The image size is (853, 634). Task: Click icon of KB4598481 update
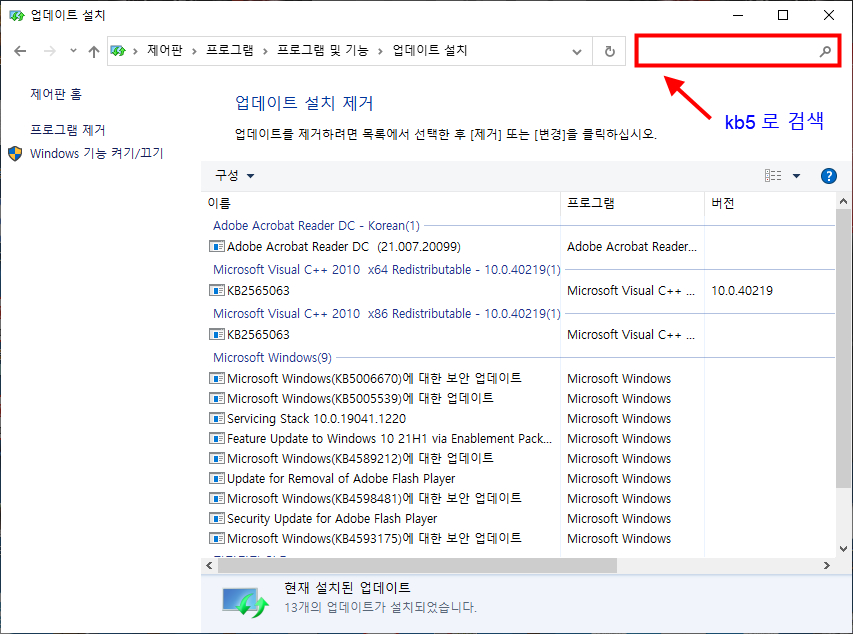coord(217,498)
